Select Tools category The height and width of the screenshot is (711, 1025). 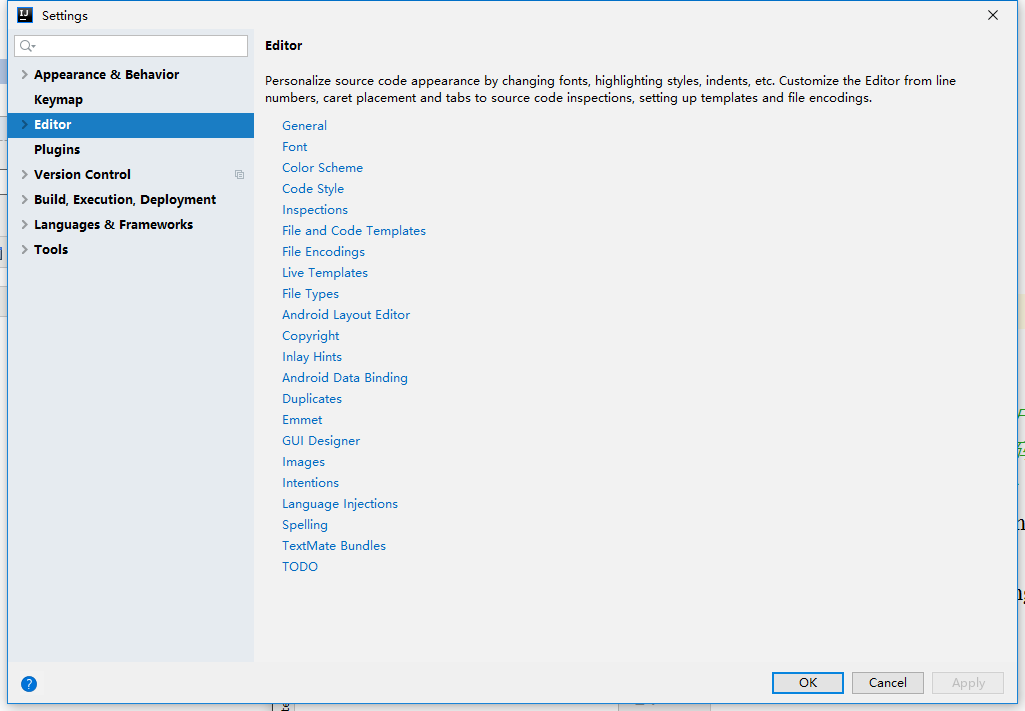click(x=51, y=249)
